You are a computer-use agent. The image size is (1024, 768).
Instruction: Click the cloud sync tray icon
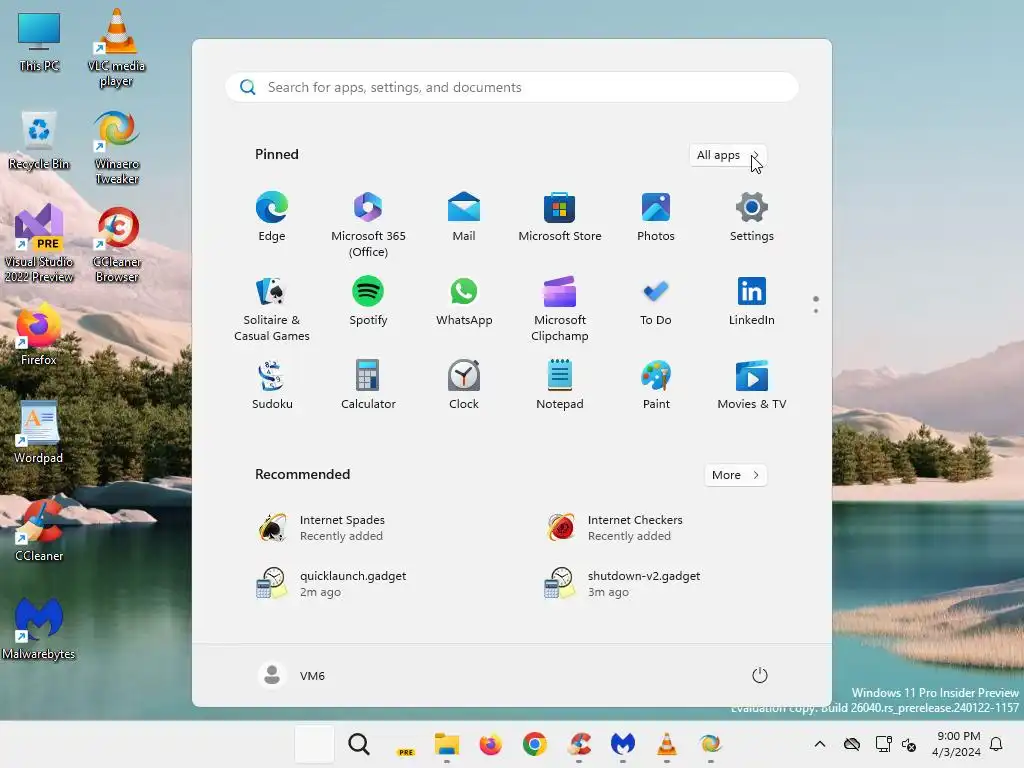[x=852, y=744]
